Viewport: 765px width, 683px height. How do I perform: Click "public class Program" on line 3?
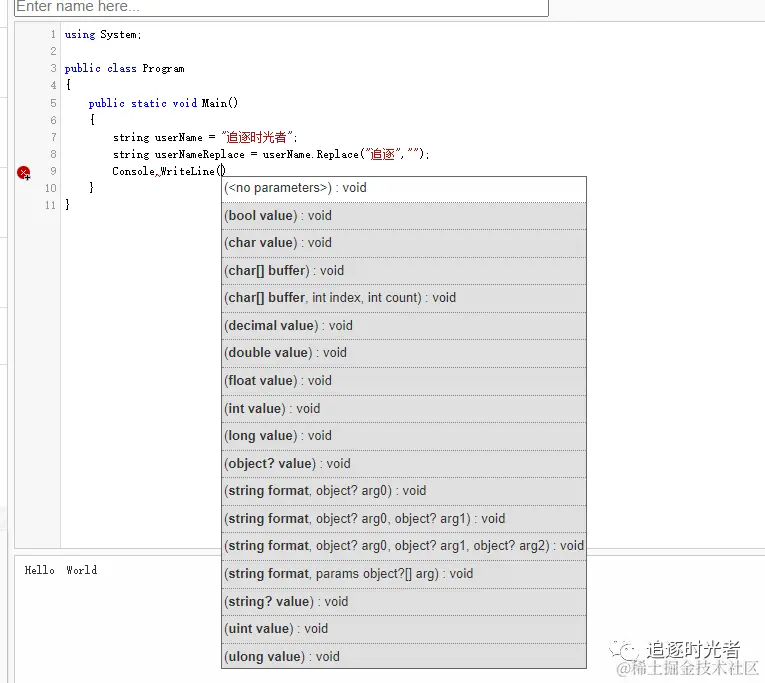tap(124, 68)
